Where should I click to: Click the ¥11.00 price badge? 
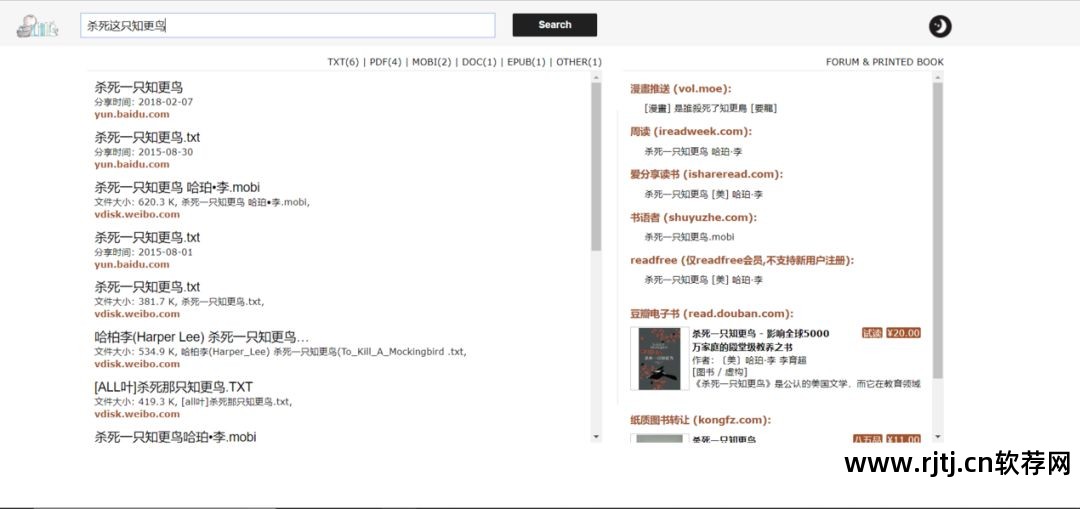tap(903, 439)
